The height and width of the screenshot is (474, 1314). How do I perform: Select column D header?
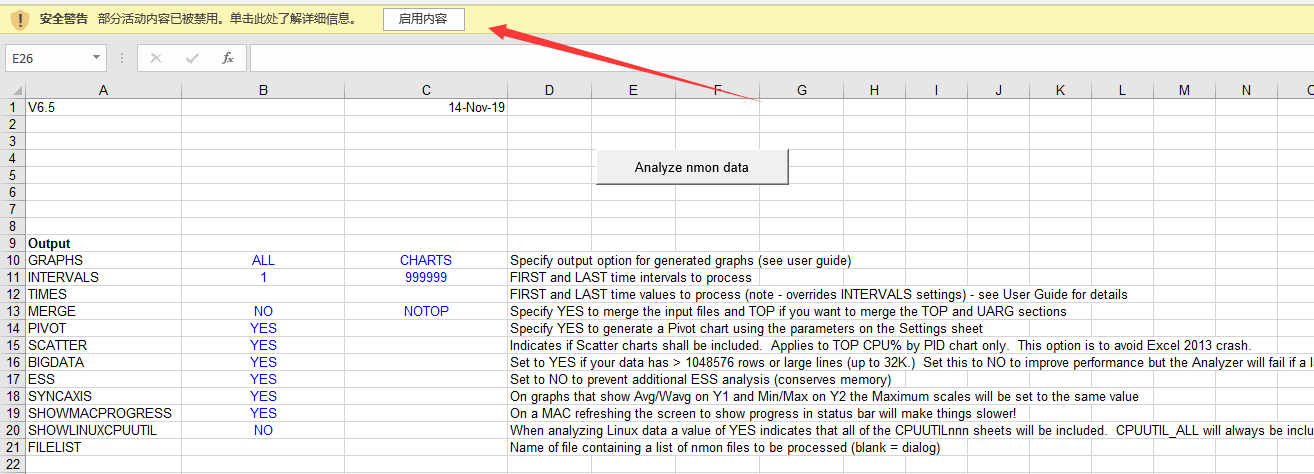549,90
